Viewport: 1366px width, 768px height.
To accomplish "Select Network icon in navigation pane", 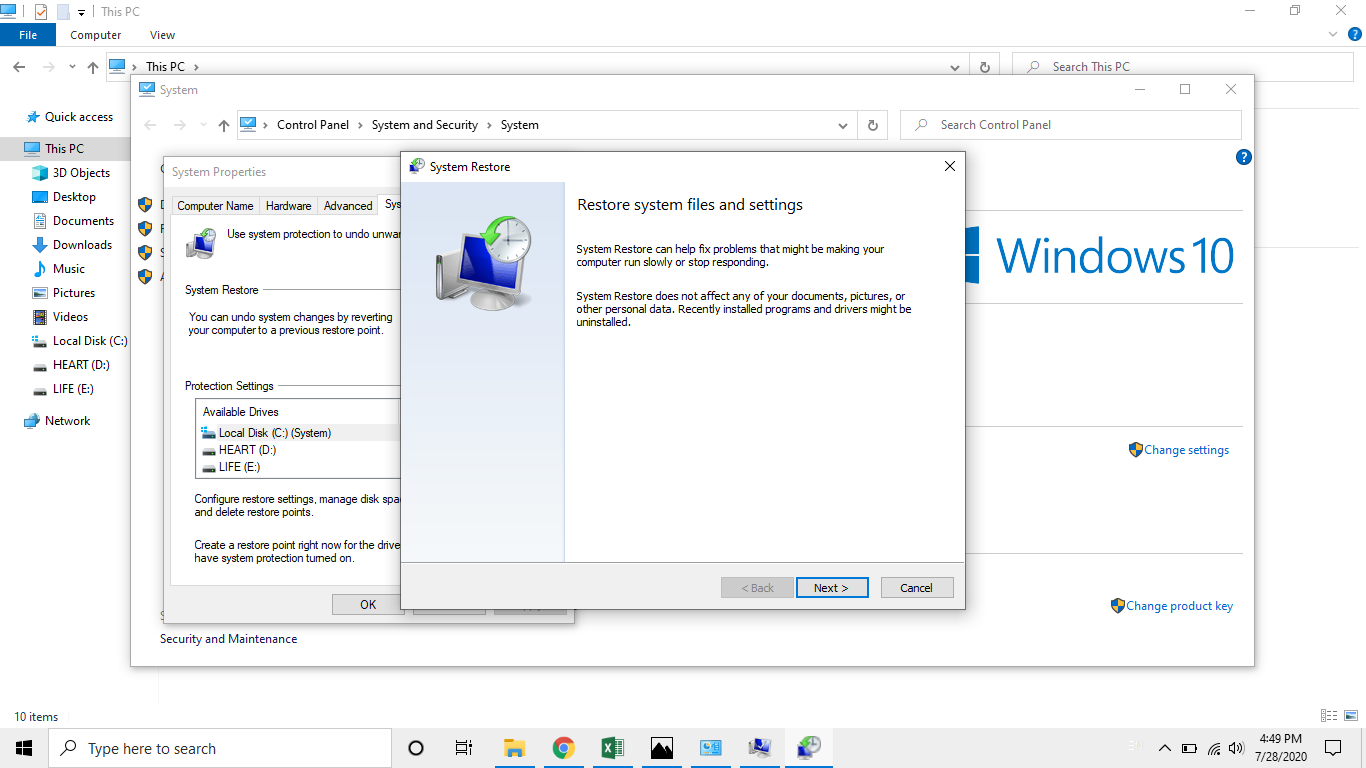I will [32, 421].
